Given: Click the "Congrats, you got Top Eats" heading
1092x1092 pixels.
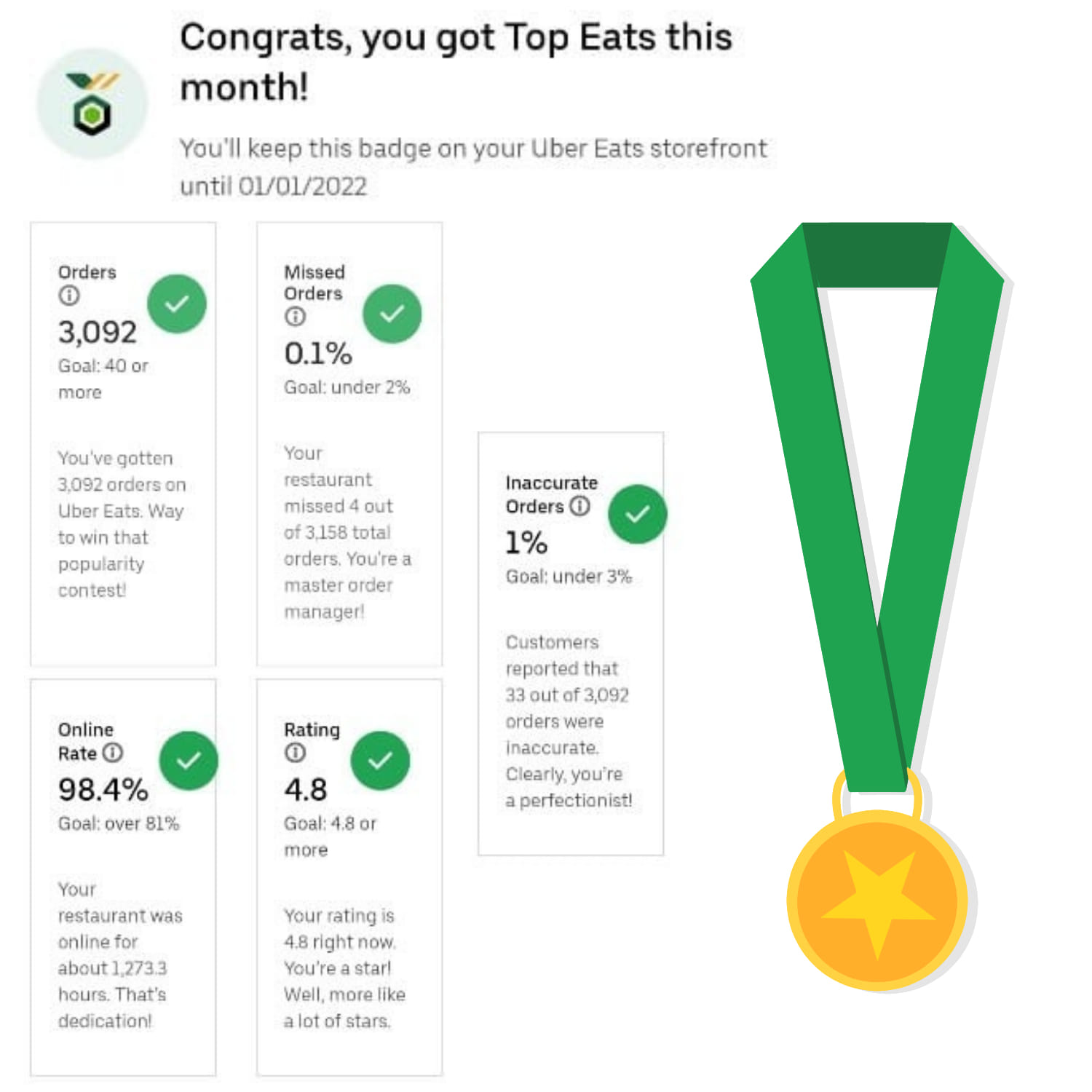Looking at the screenshot, I should tap(456, 62).
